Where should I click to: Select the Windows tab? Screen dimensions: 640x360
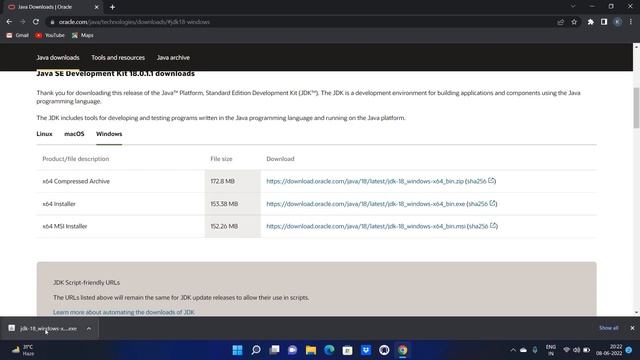(109, 134)
